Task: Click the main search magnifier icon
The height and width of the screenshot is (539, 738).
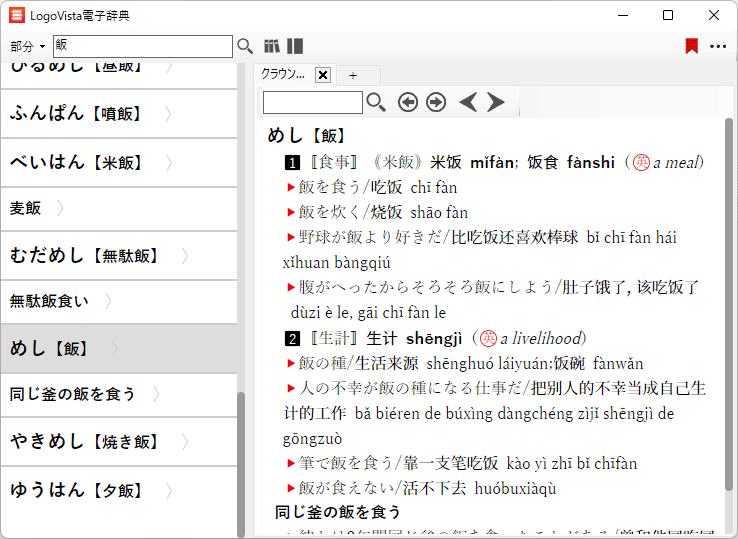Action: tap(245, 46)
